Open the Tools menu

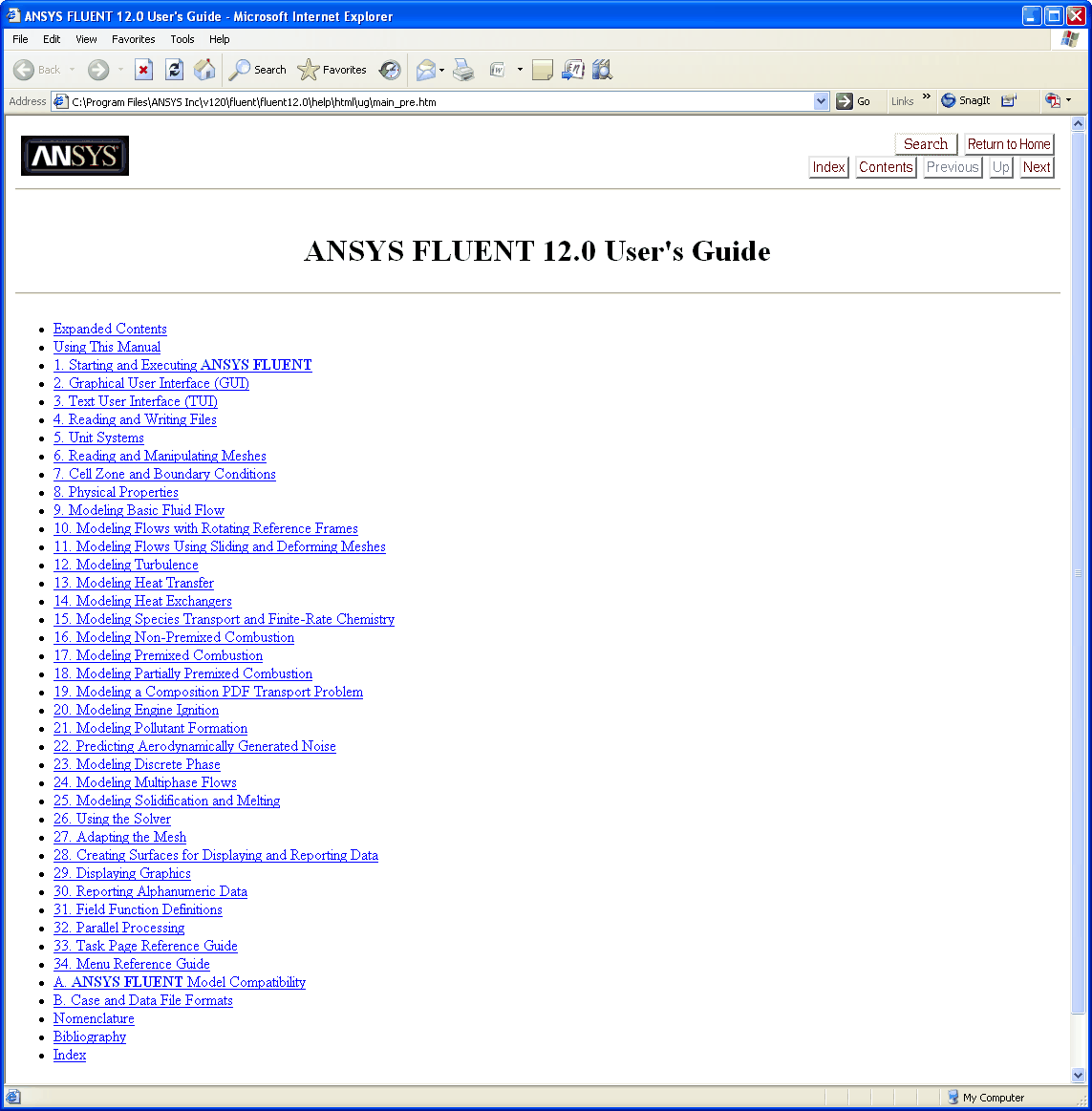coord(182,39)
